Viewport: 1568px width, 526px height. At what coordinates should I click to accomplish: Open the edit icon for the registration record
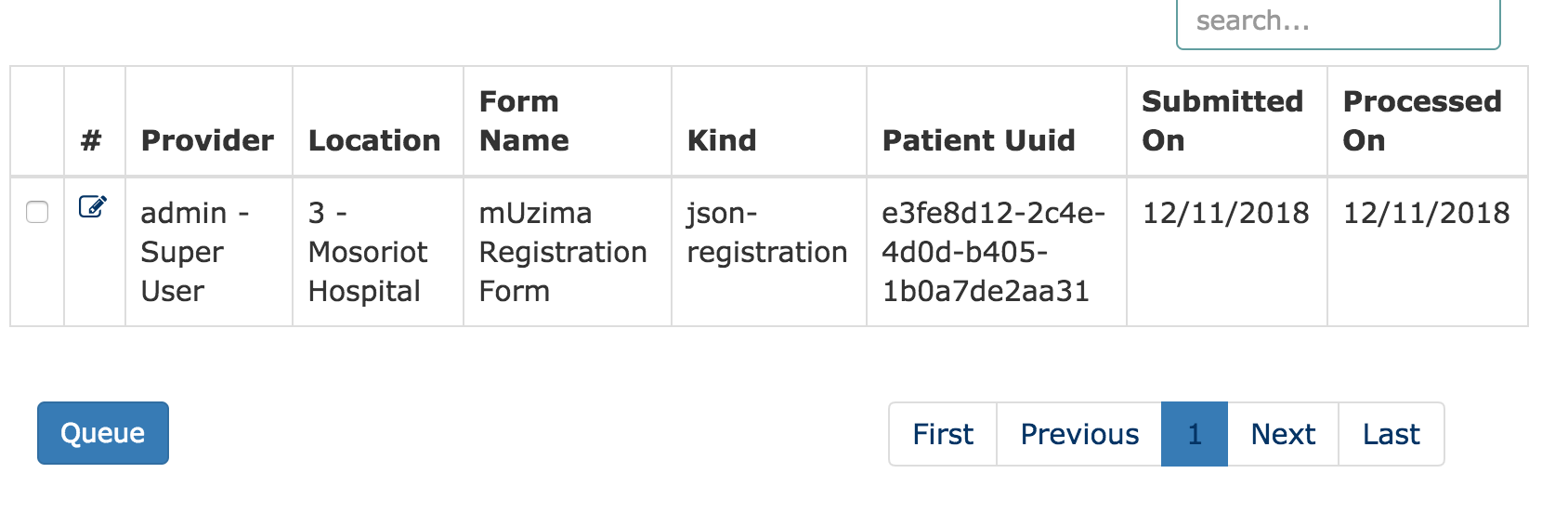[93, 206]
